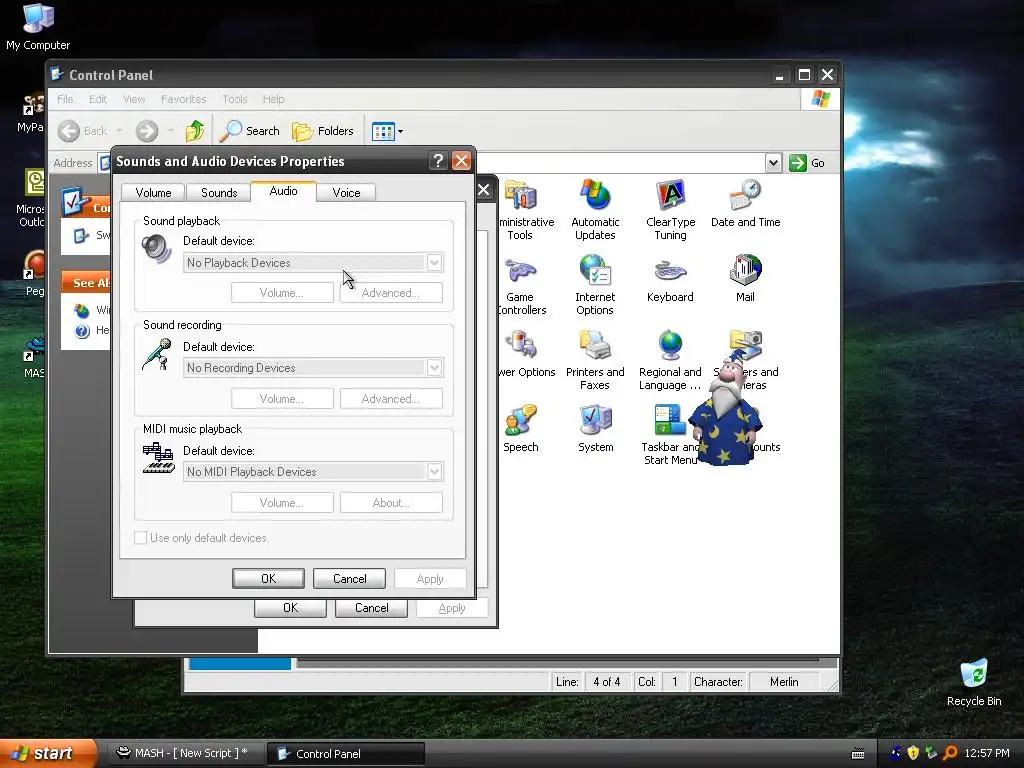Click the Up folder toolbar icon
Image resolution: width=1024 pixels, height=768 pixels.
coord(194,131)
